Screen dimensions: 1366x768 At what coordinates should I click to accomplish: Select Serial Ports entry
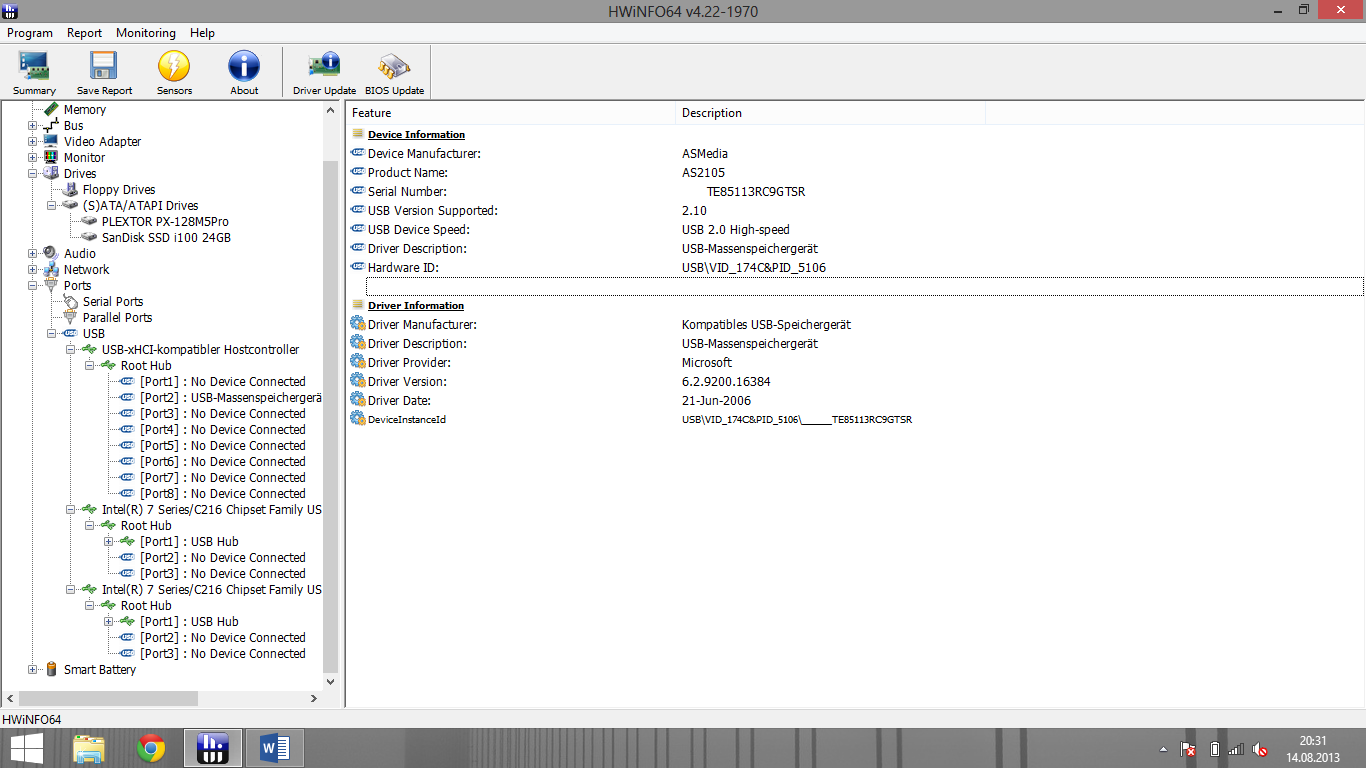pos(113,302)
